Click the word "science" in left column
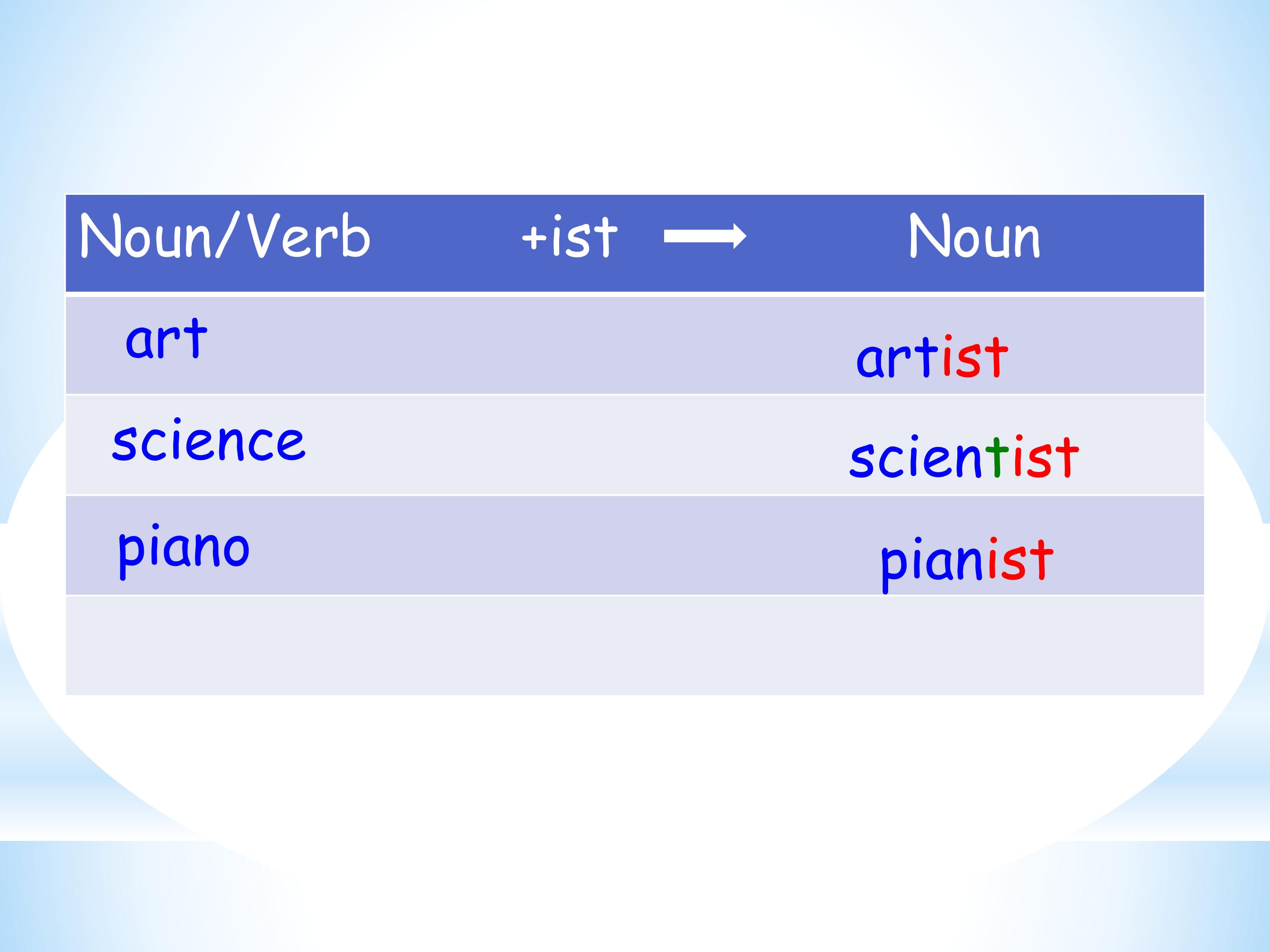The image size is (1270, 952). click(x=209, y=442)
